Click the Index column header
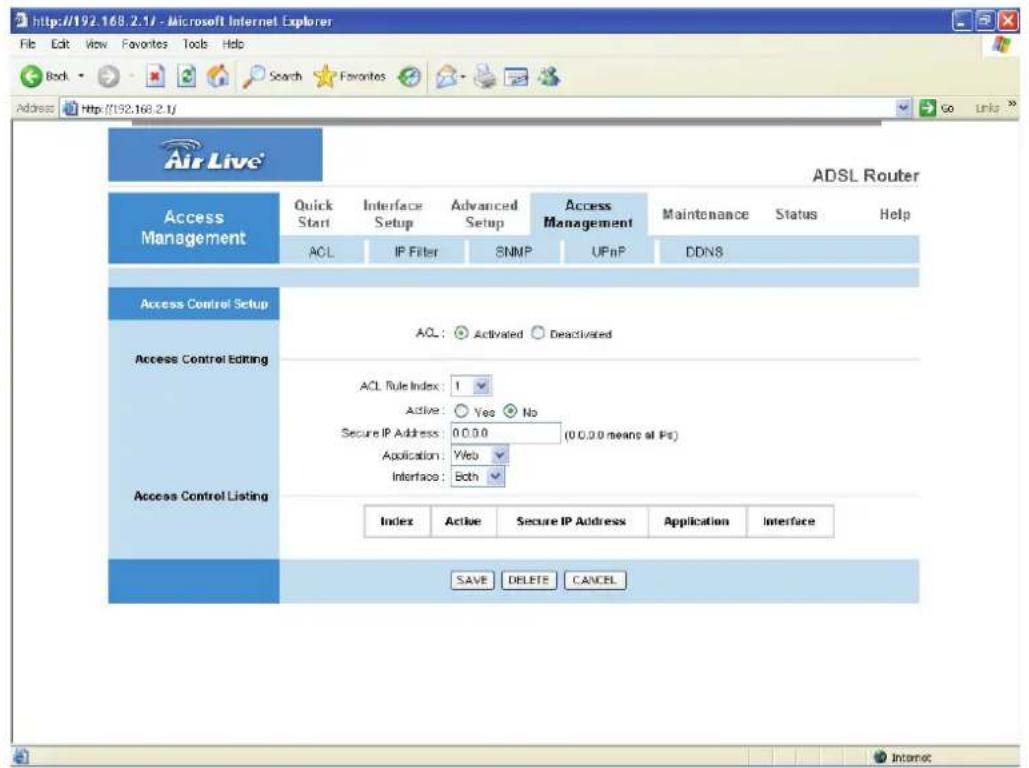 pyautogui.click(x=397, y=521)
